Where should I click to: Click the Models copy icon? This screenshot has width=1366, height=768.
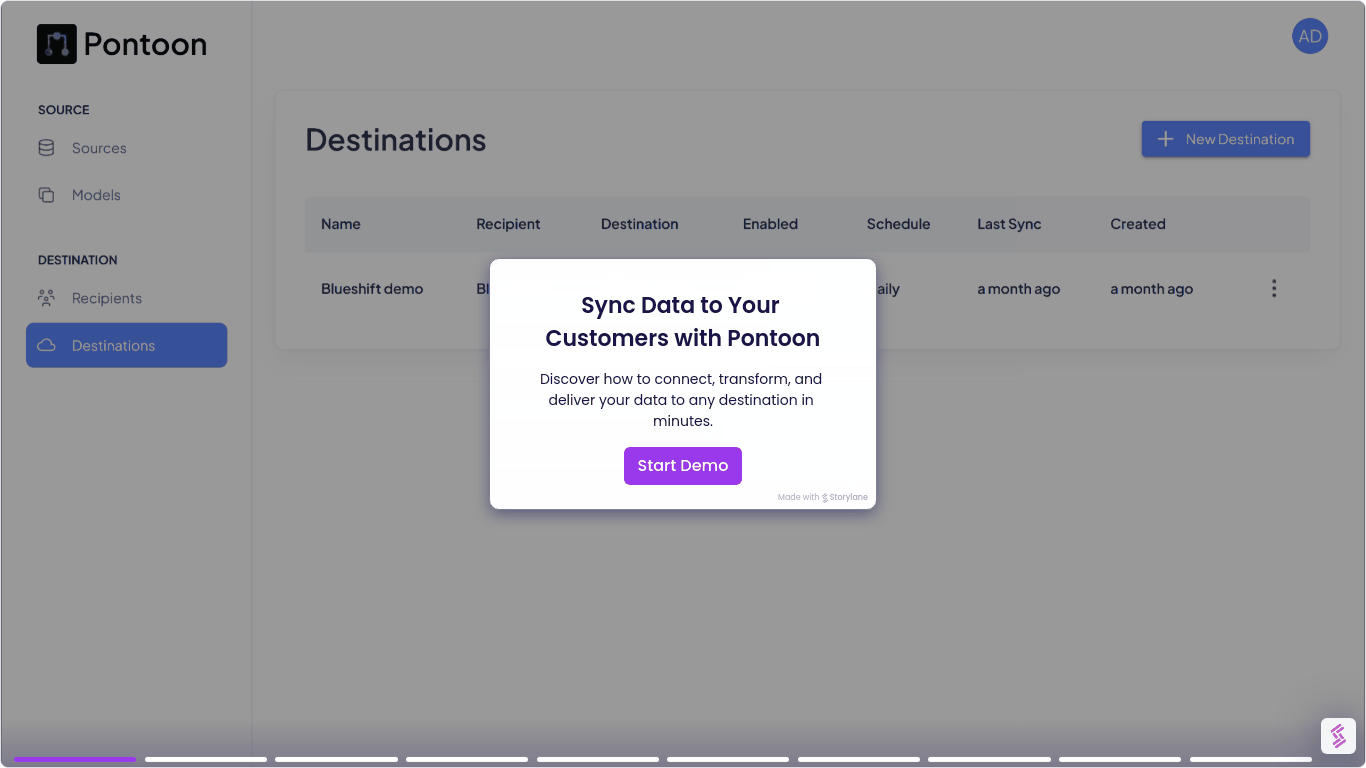click(x=46, y=195)
